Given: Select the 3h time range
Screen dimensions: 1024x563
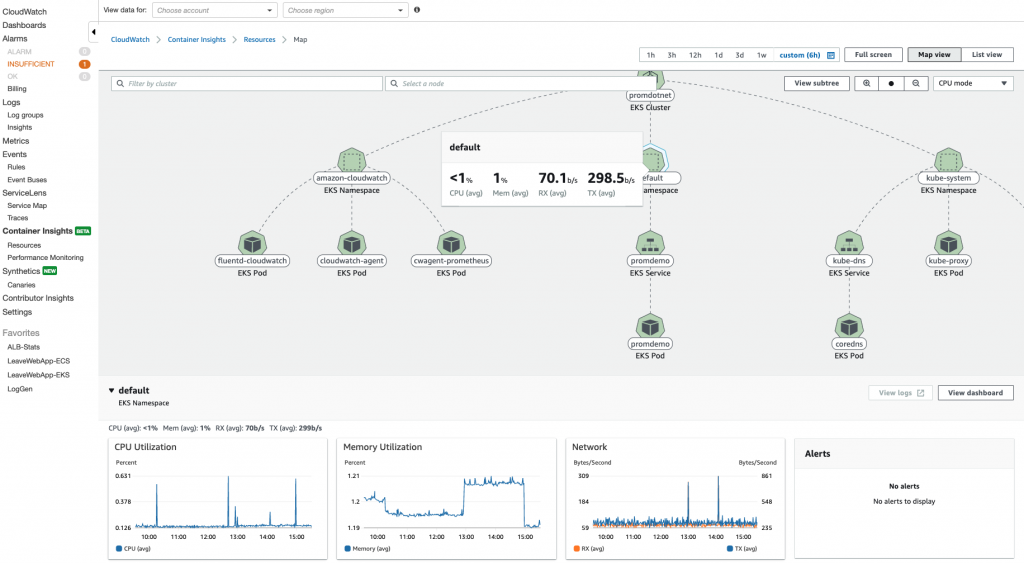Looking at the screenshot, I should (671, 56).
